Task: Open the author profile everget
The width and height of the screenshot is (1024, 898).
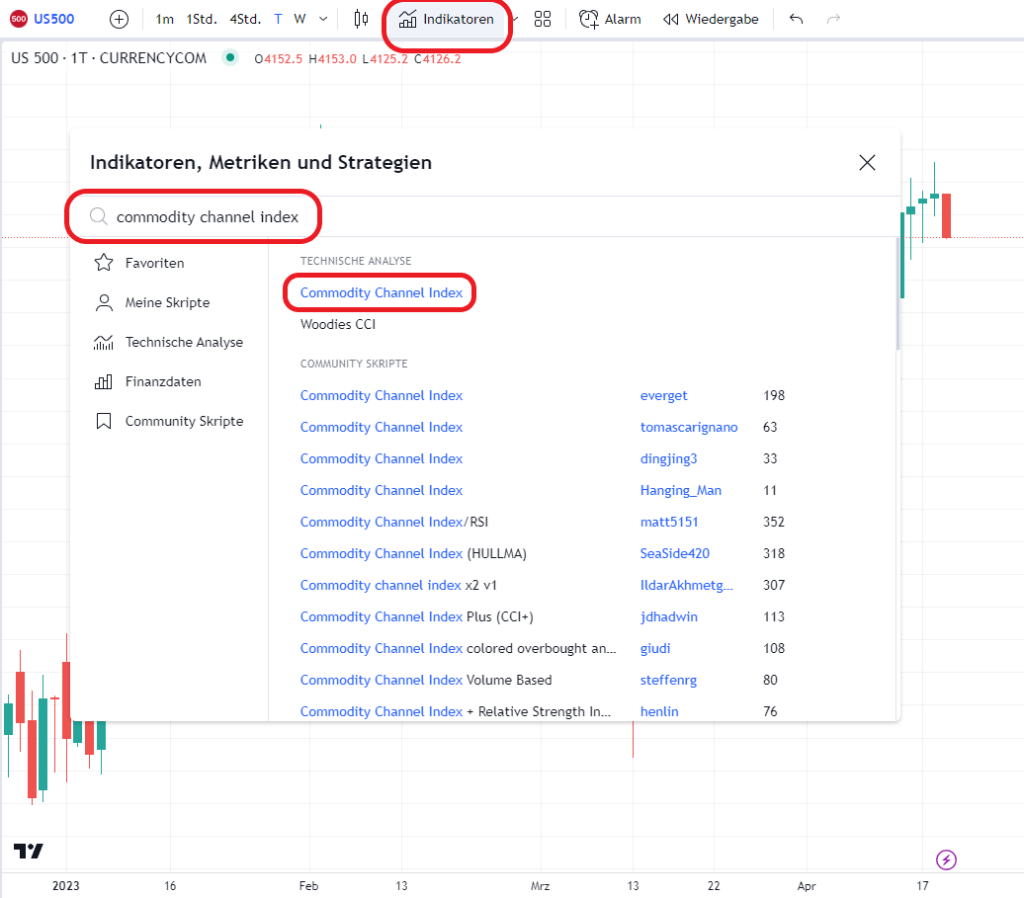Action: (664, 395)
